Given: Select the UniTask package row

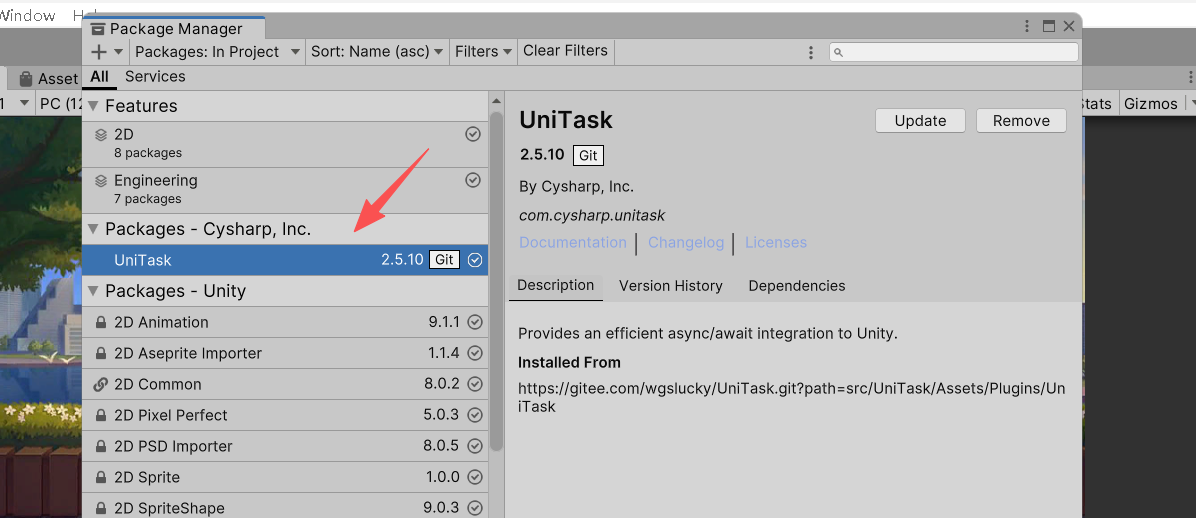Looking at the screenshot, I should 285,260.
